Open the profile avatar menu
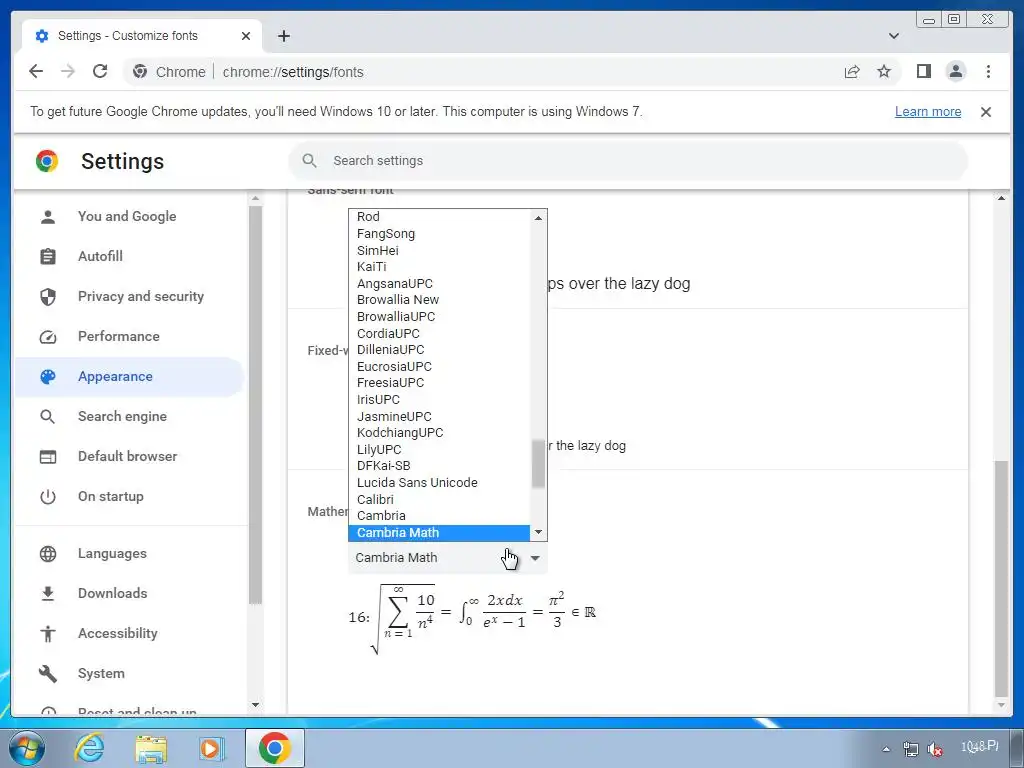The height and width of the screenshot is (768, 1024). pyautogui.click(x=955, y=71)
